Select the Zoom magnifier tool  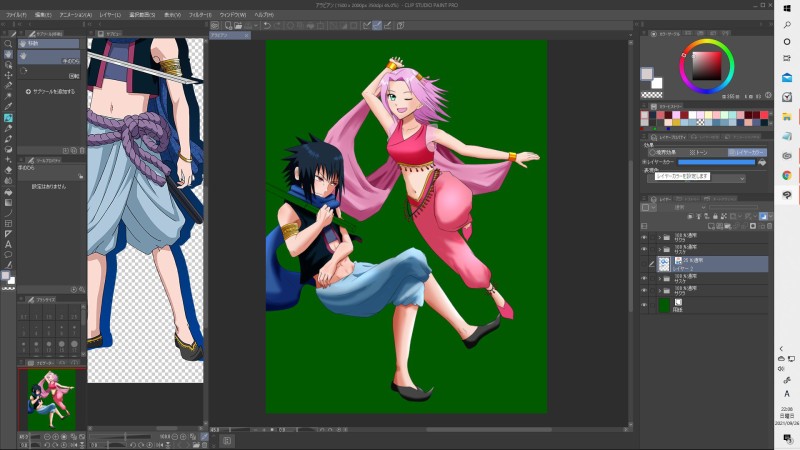(8, 44)
